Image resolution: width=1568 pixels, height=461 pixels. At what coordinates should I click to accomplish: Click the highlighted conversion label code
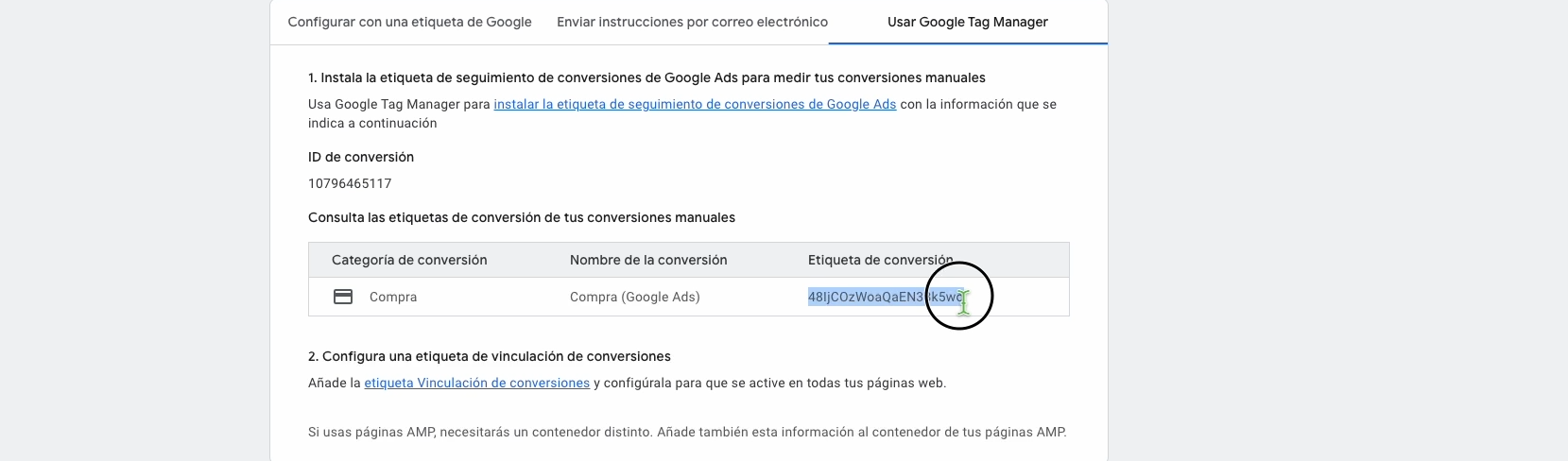[885, 297]
